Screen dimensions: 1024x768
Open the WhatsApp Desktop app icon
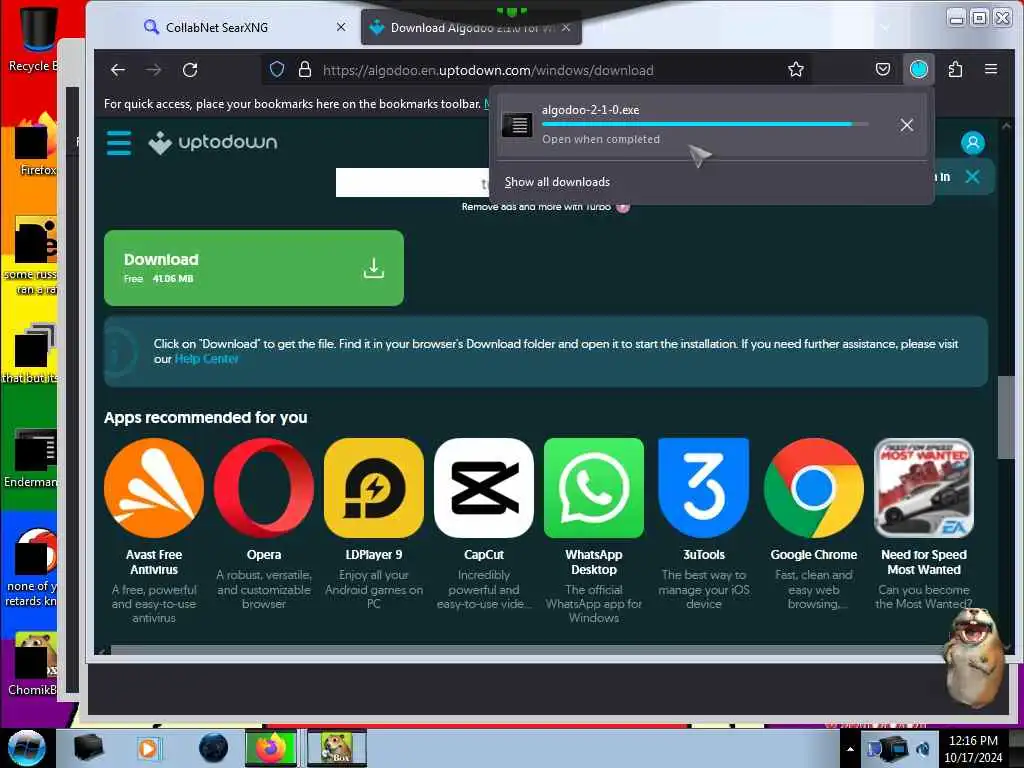tap(594, 488)
